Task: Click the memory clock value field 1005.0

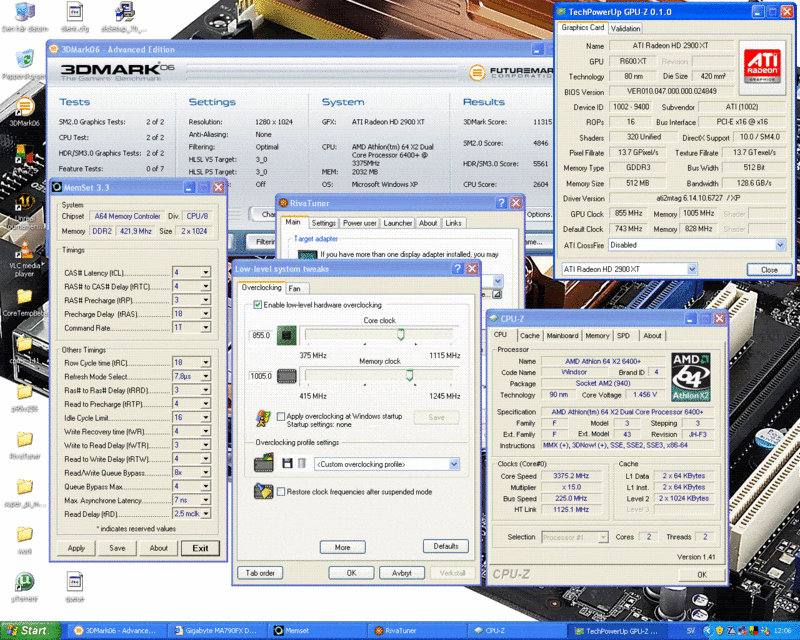Action: pyautogui.click(x=261, y=376)
